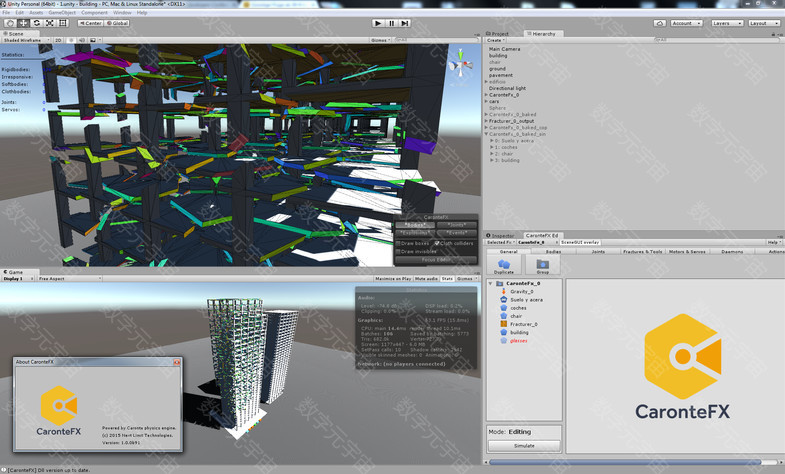Open the Layout dropdown
Screen dimensions: 785x474
tap(763, 23)
